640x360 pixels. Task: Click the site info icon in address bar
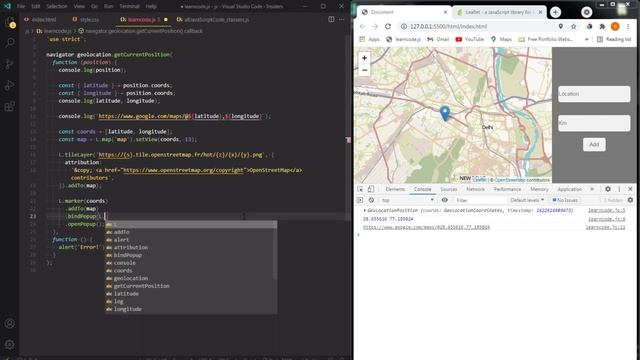click(403, 27)
